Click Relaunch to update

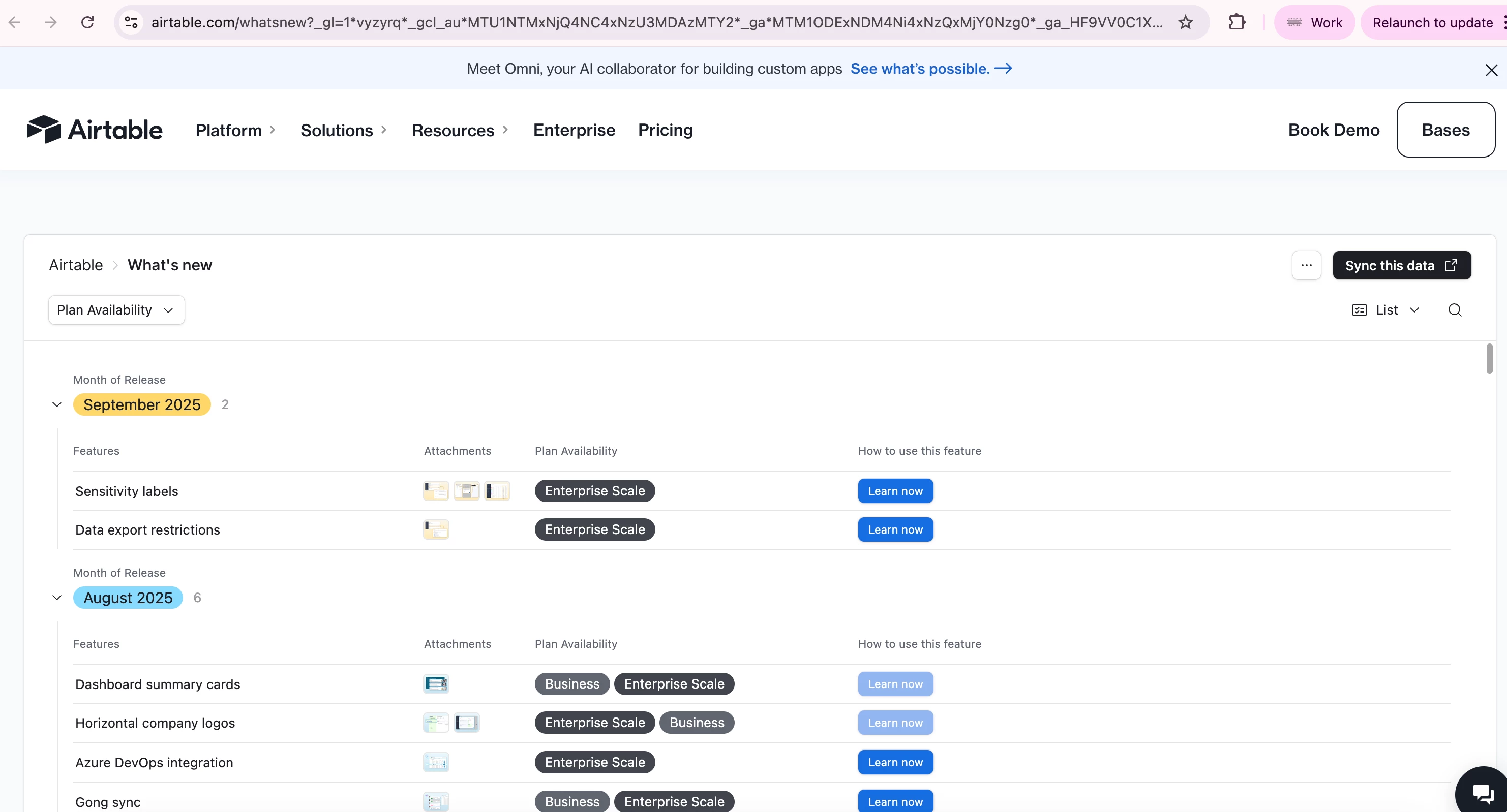click(1432, 22)
